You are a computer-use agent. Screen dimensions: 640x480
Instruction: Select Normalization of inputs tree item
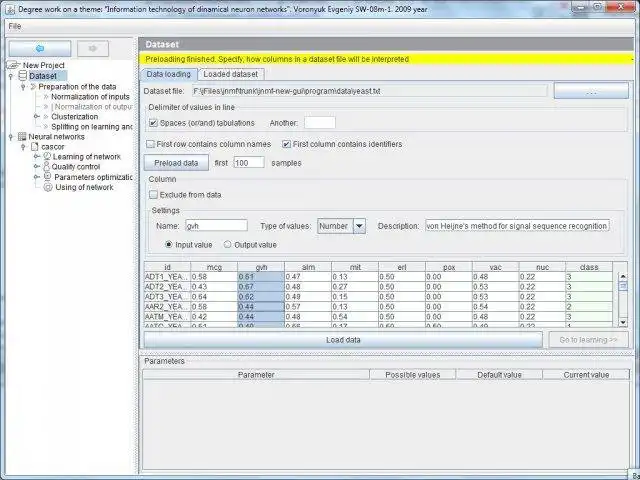point(90,97)
